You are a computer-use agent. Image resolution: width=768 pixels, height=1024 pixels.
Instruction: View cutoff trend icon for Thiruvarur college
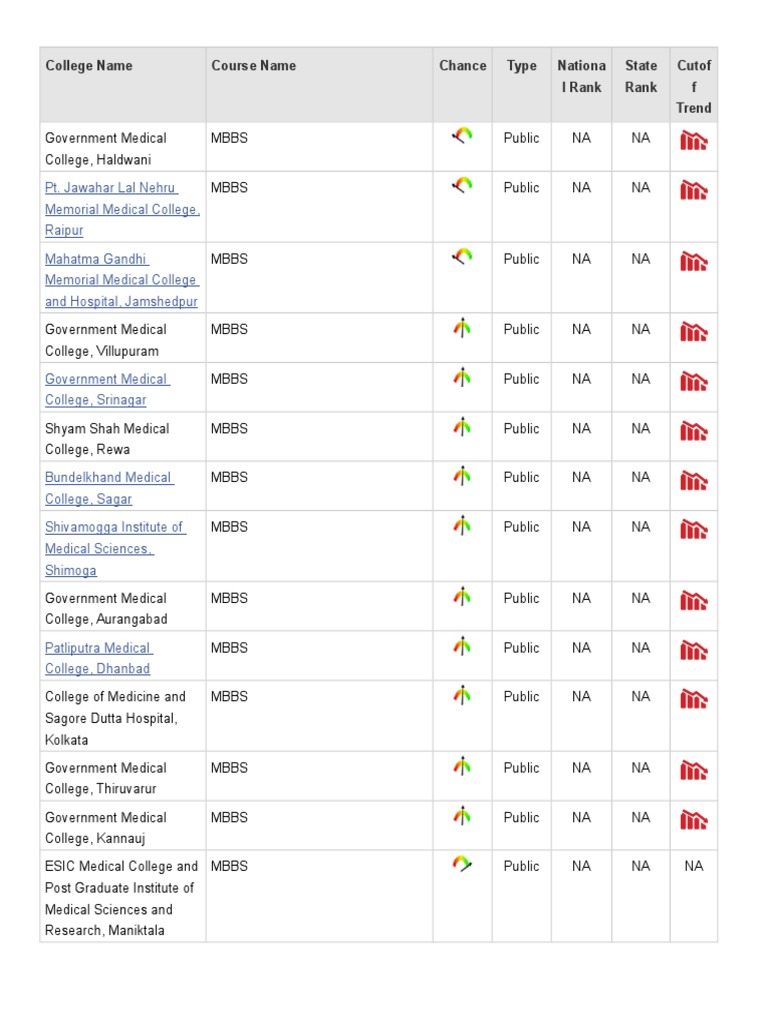[x=694, y=770]
